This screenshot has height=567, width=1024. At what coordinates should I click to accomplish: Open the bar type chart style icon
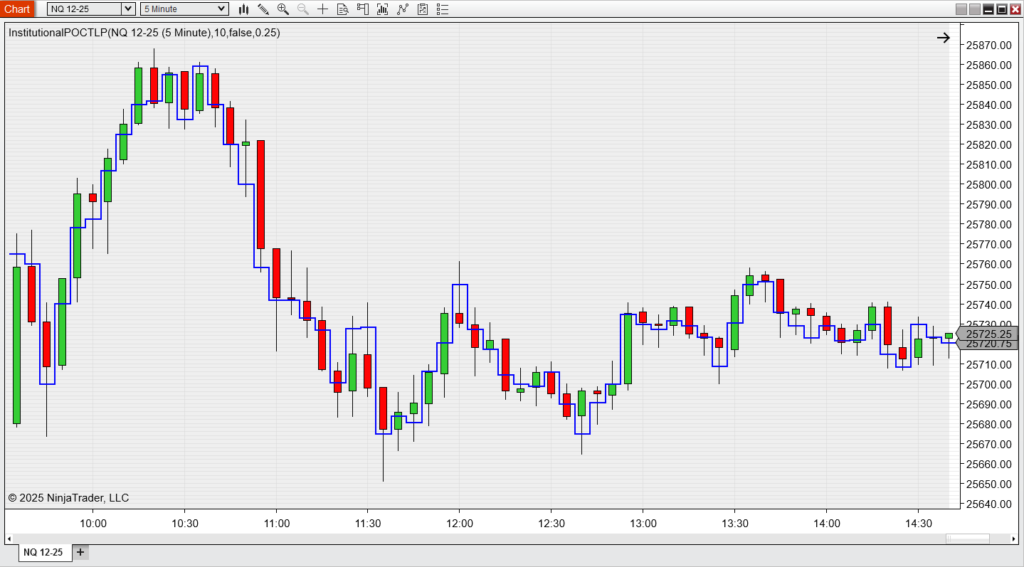(x=243, y=9)
